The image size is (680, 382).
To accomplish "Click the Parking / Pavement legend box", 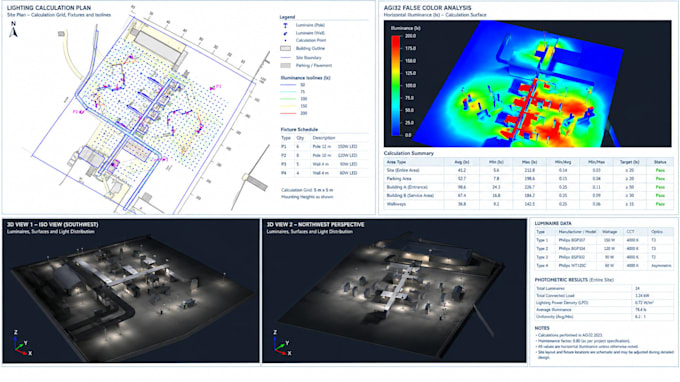I will click(285, 65).
